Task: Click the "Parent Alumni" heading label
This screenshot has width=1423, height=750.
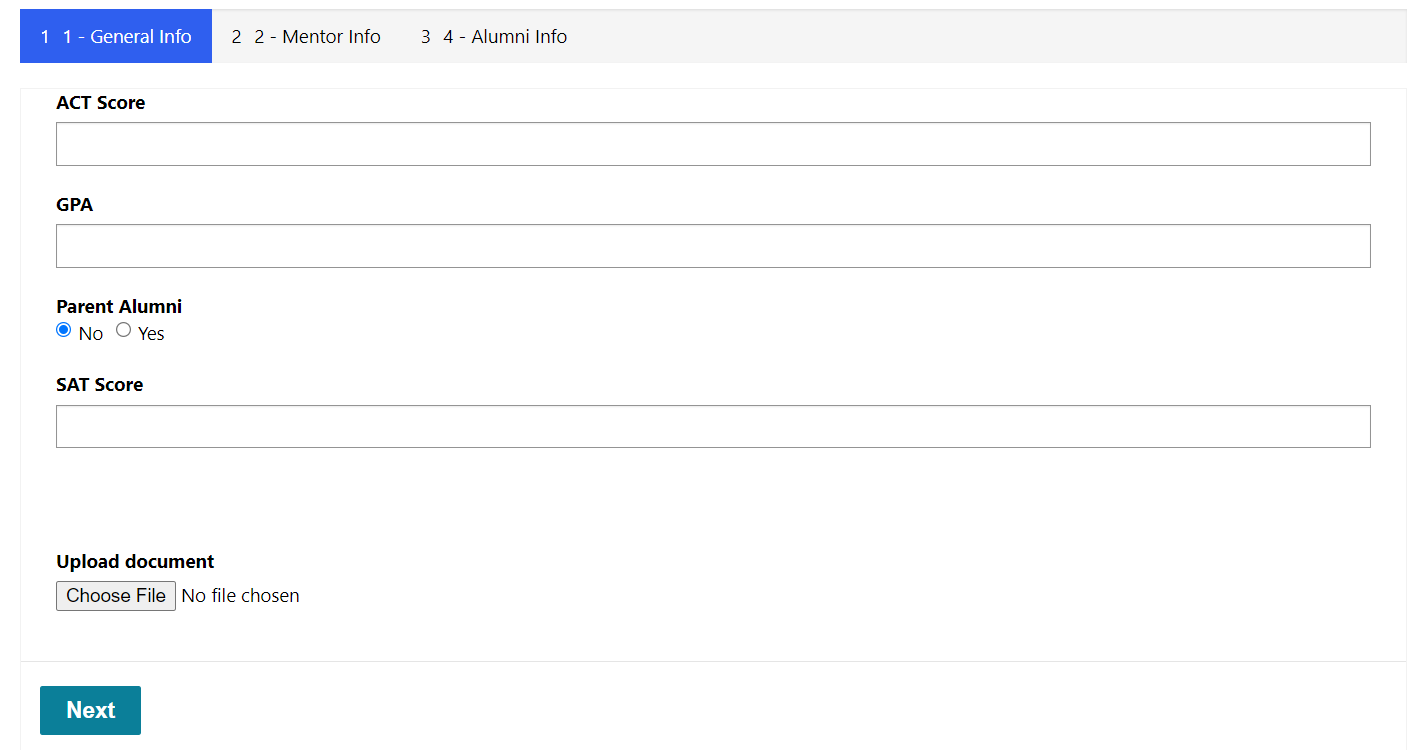Action: 119,307
